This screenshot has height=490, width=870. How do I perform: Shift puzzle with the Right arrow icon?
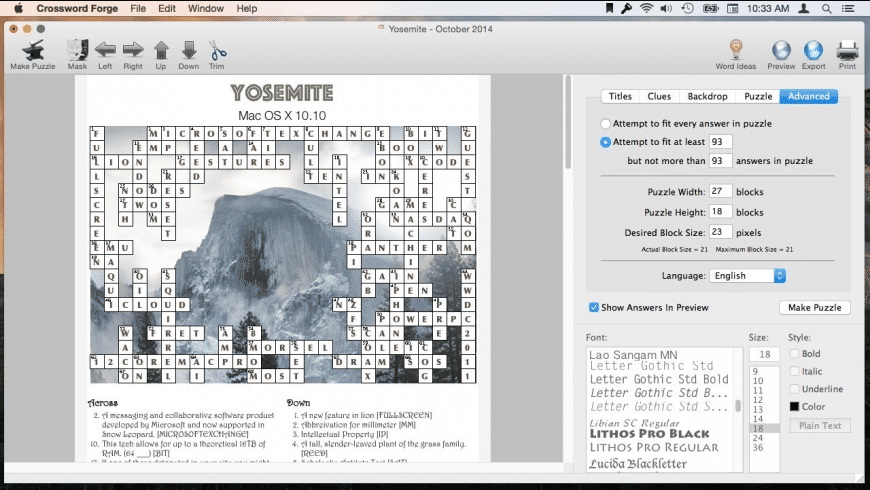[x=133, y=50]
